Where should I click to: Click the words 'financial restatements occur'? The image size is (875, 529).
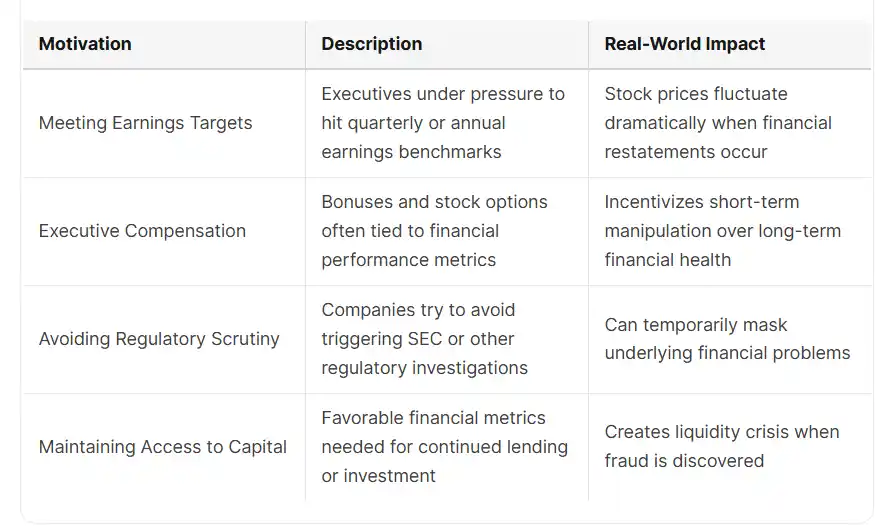point(718,137)
